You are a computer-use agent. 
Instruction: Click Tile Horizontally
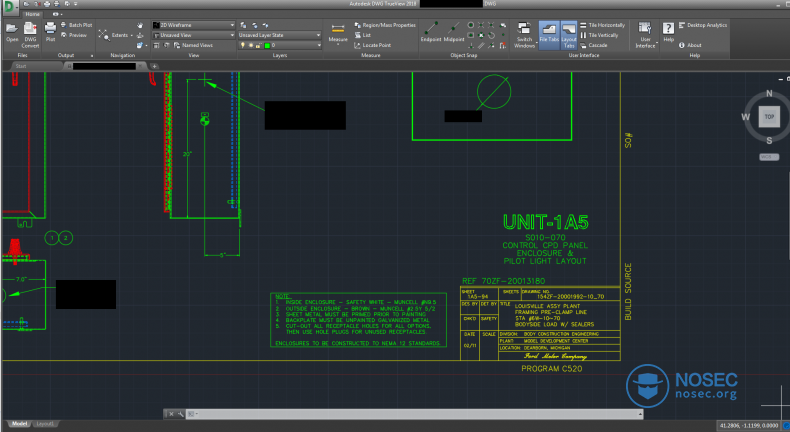pos(602,25)
